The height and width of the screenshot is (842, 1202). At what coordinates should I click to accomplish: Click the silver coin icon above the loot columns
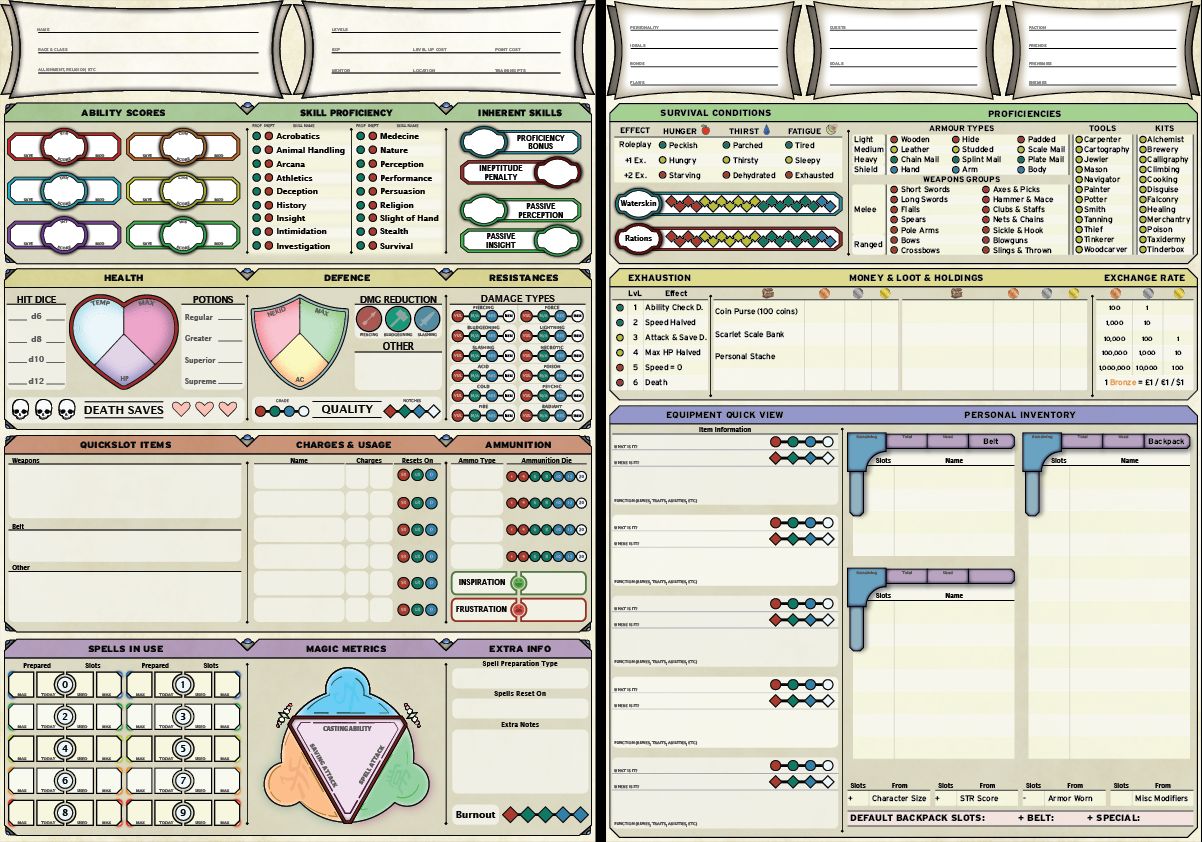[x=857, y=292]
